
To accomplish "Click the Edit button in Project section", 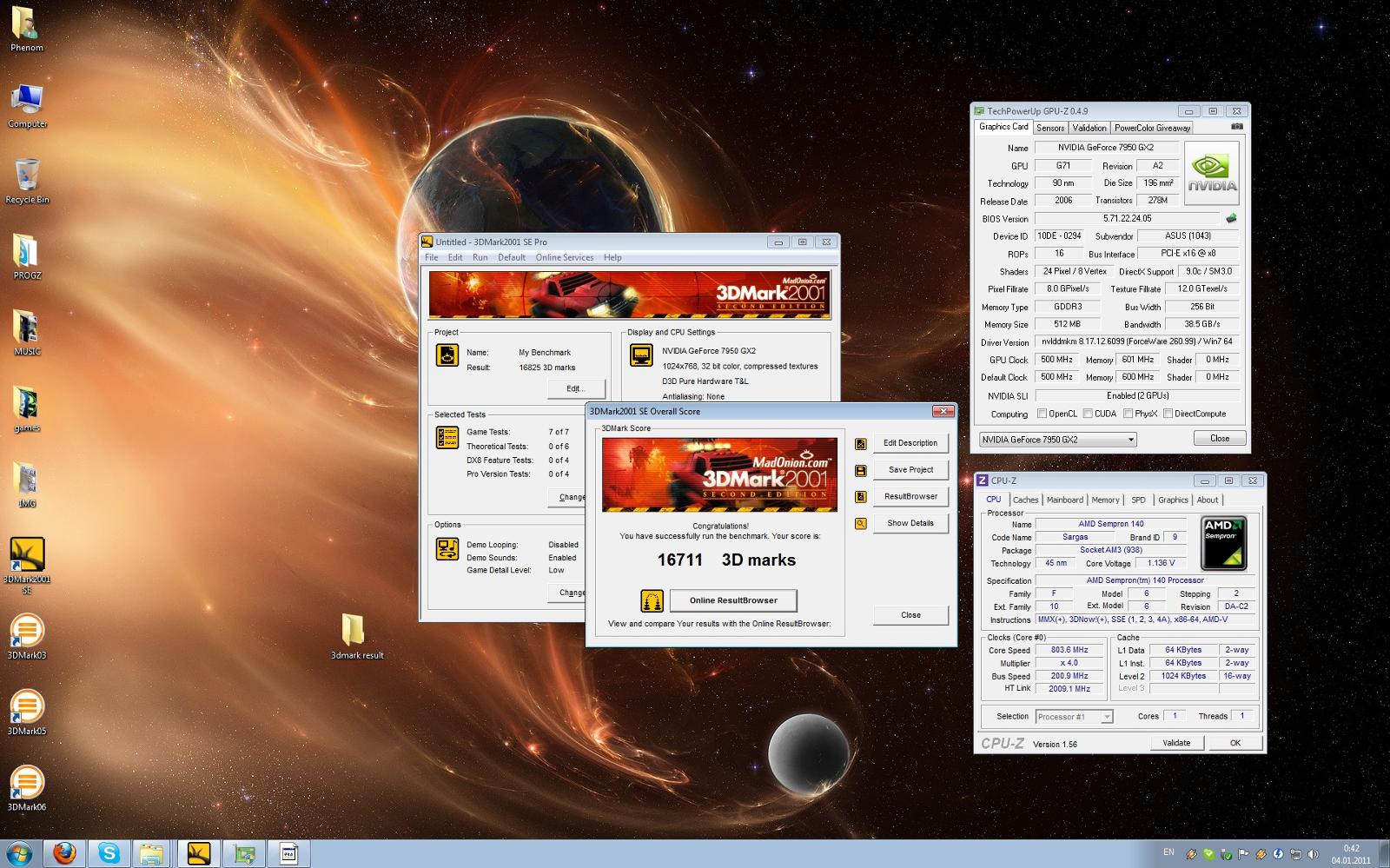I will tap(576, 388).
